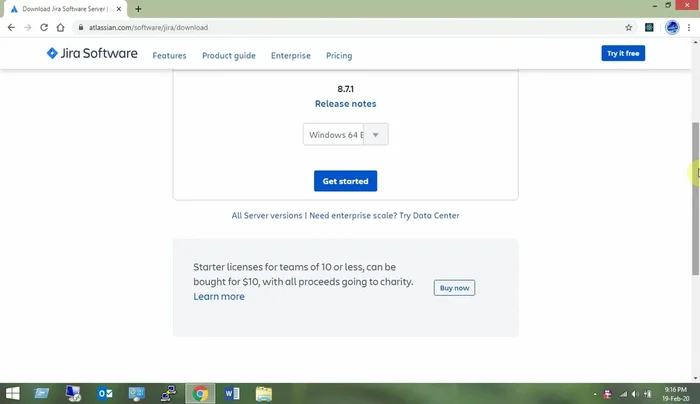The image size is (700, 404).
Task: Click the scrollbar up arrow
Action: 696,42
